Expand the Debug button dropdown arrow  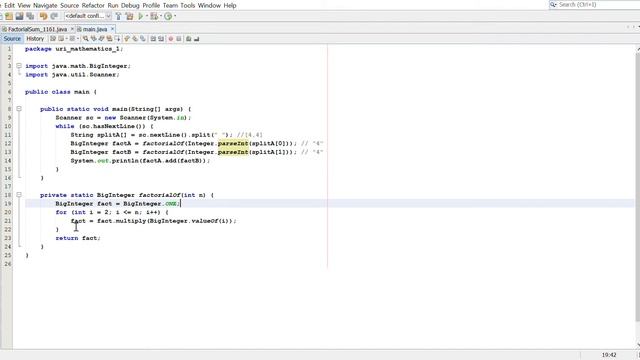(x=161, y=16)
